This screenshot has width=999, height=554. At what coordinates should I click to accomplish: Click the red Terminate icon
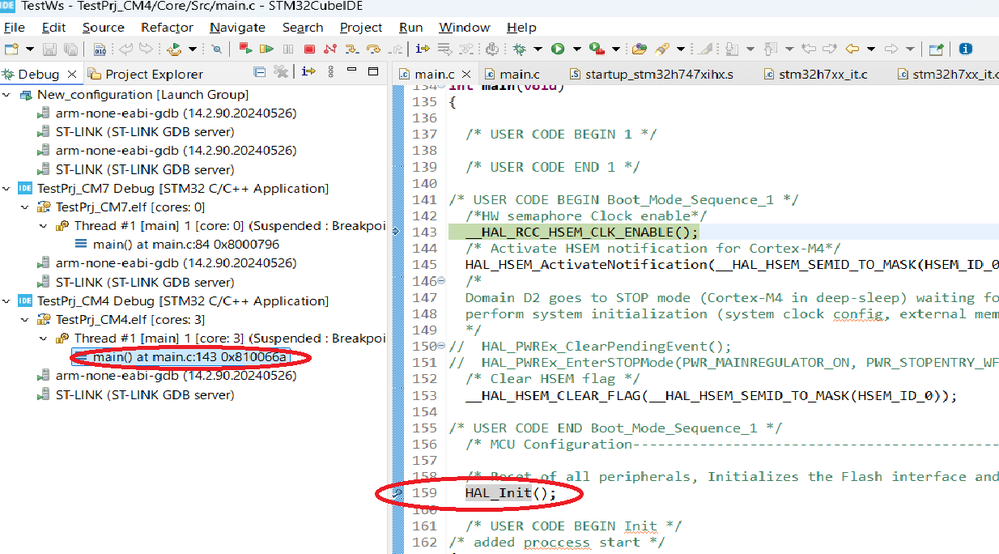tap(310, 49)
